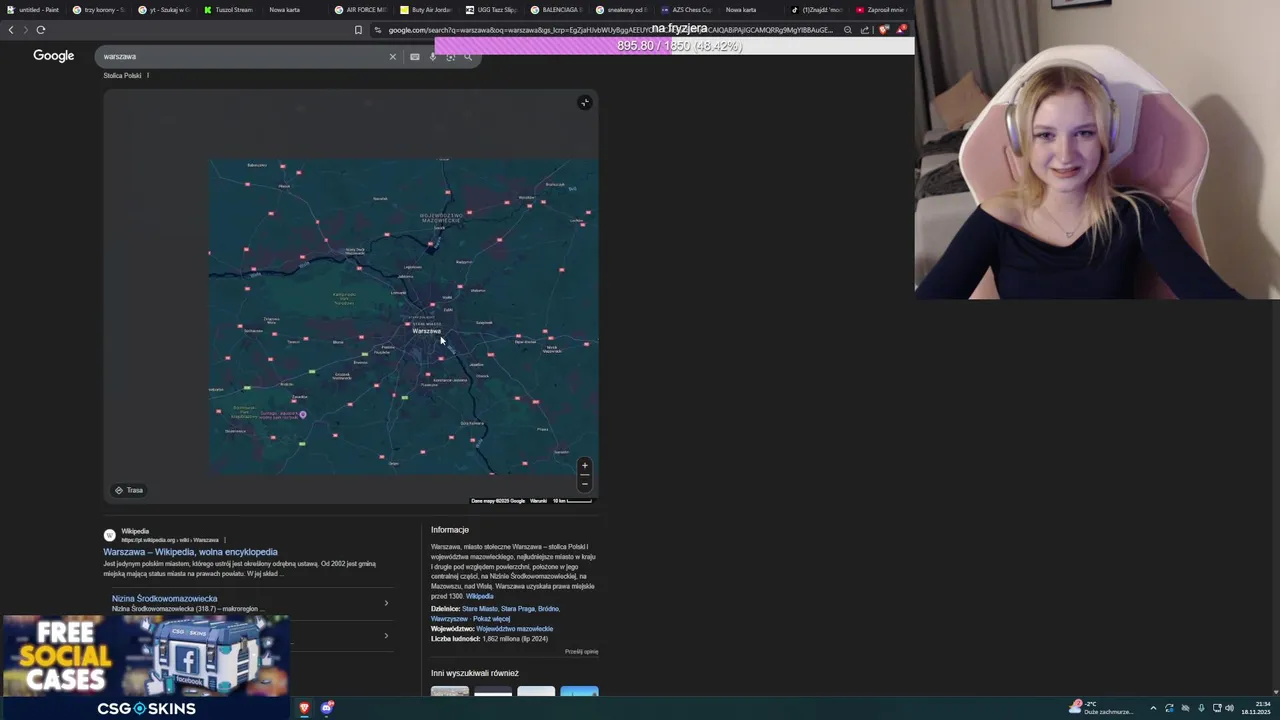Switch to the trzy korony tab
Image resolution: width=1280 pixels, height=720 pixels.
pos(98,10)
